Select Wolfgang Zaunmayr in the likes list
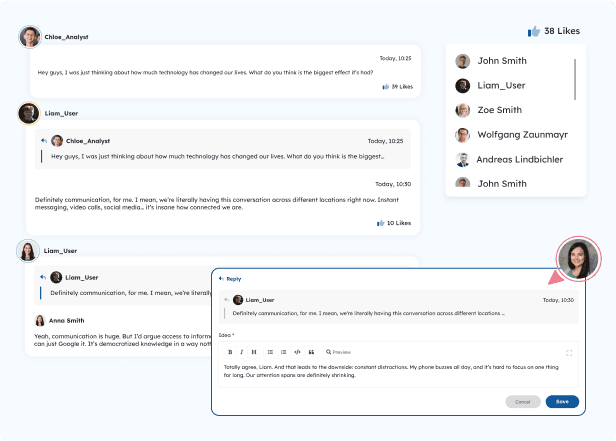The width and height of the screenshot is (616, 441). click(516, 135)
